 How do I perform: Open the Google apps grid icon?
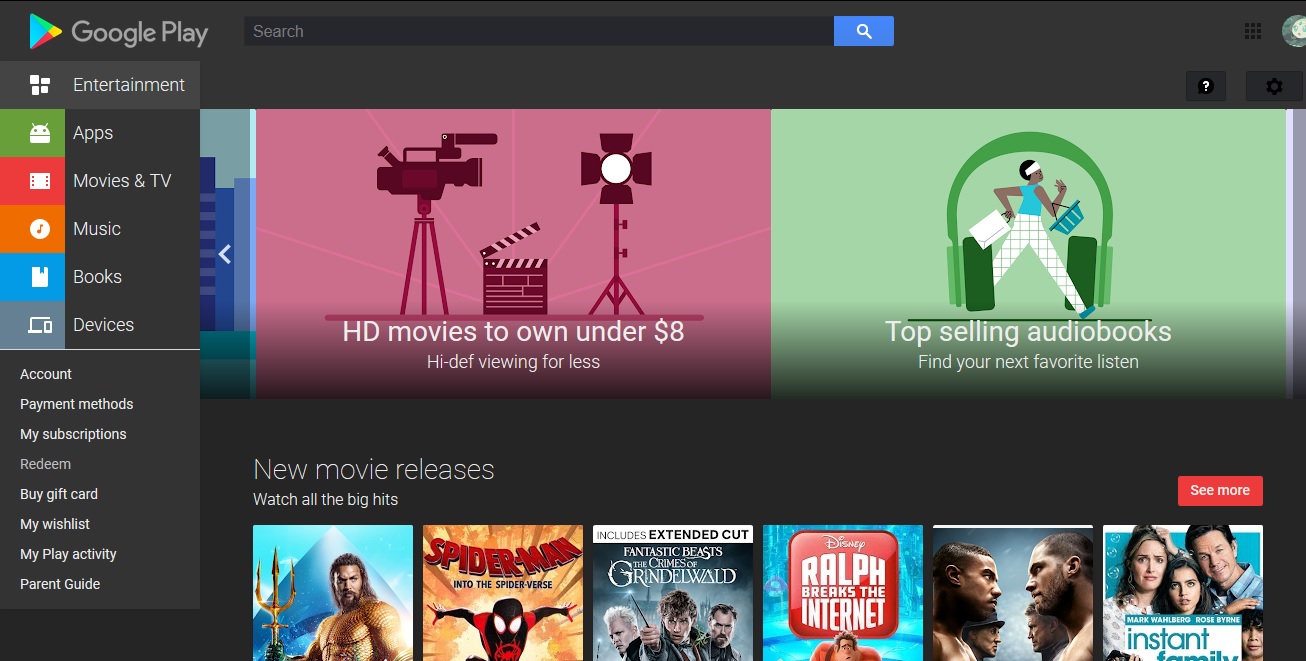tap(1253, 31)
